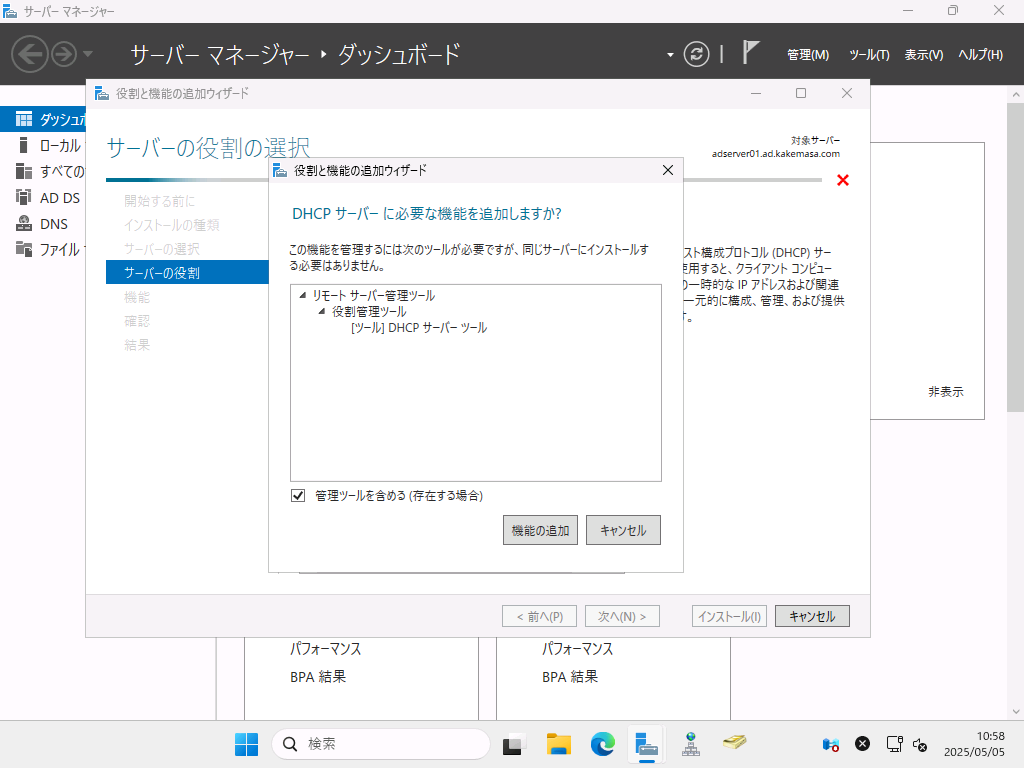Open File Explorer from the taskbar

[x=558, y=744]
